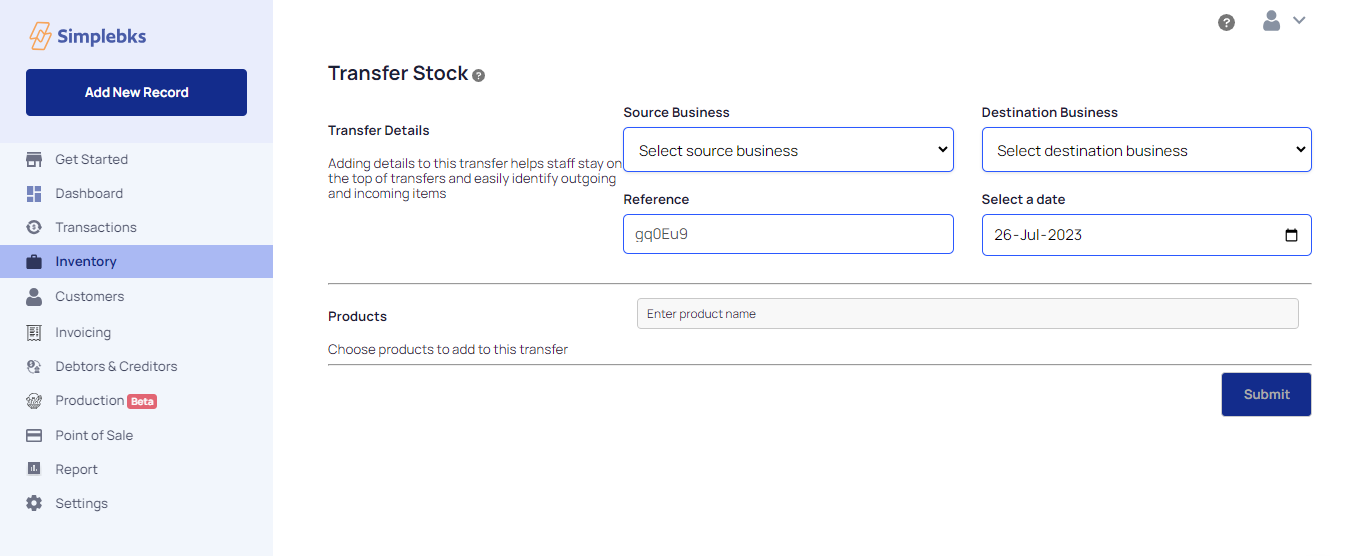Click the info icon beside Transfer Stock

(x=479, y=76)
